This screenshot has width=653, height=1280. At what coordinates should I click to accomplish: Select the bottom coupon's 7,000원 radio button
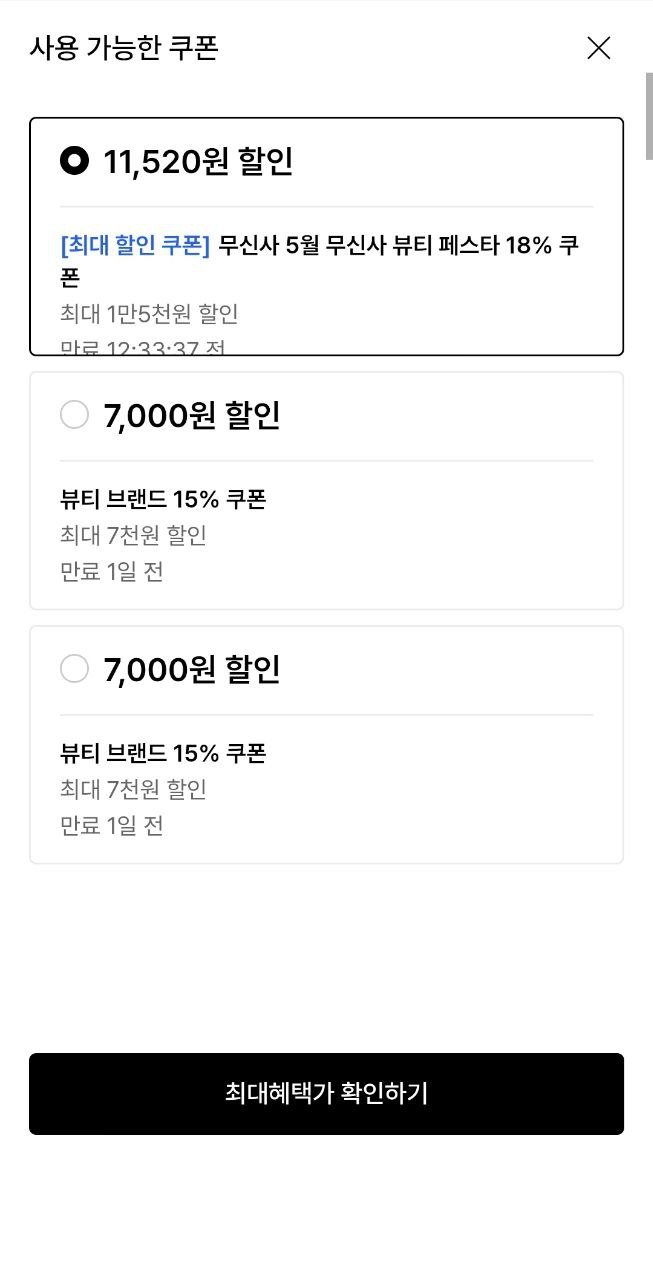point(75,669)
